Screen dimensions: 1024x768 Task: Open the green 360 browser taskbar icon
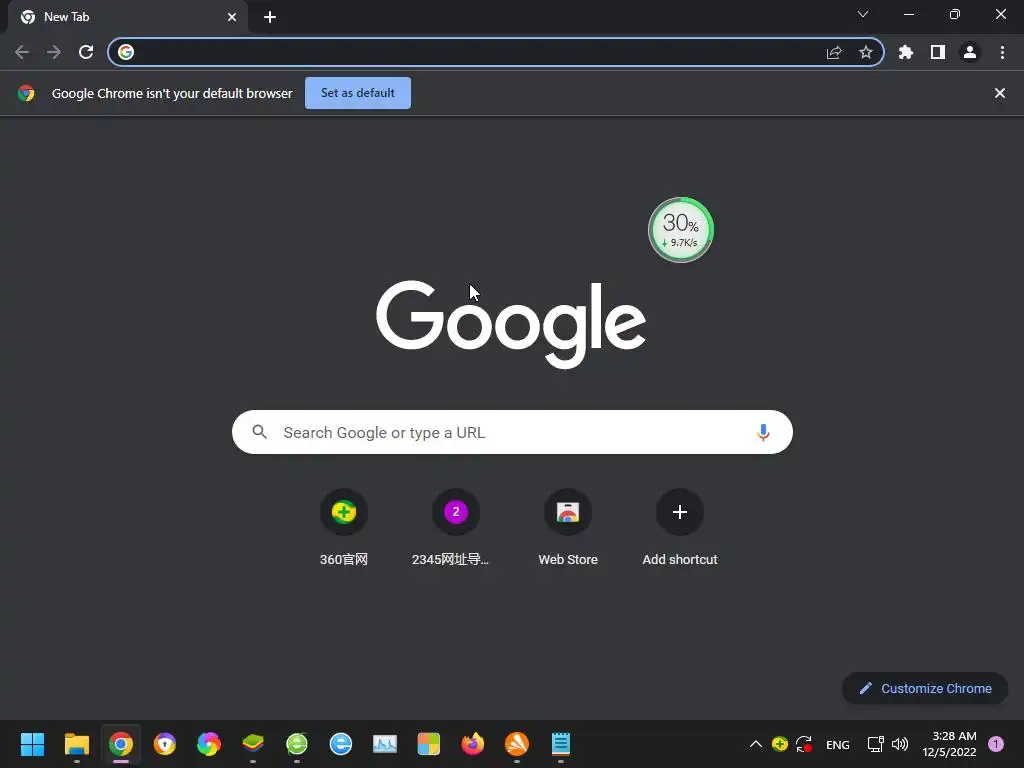296,744
